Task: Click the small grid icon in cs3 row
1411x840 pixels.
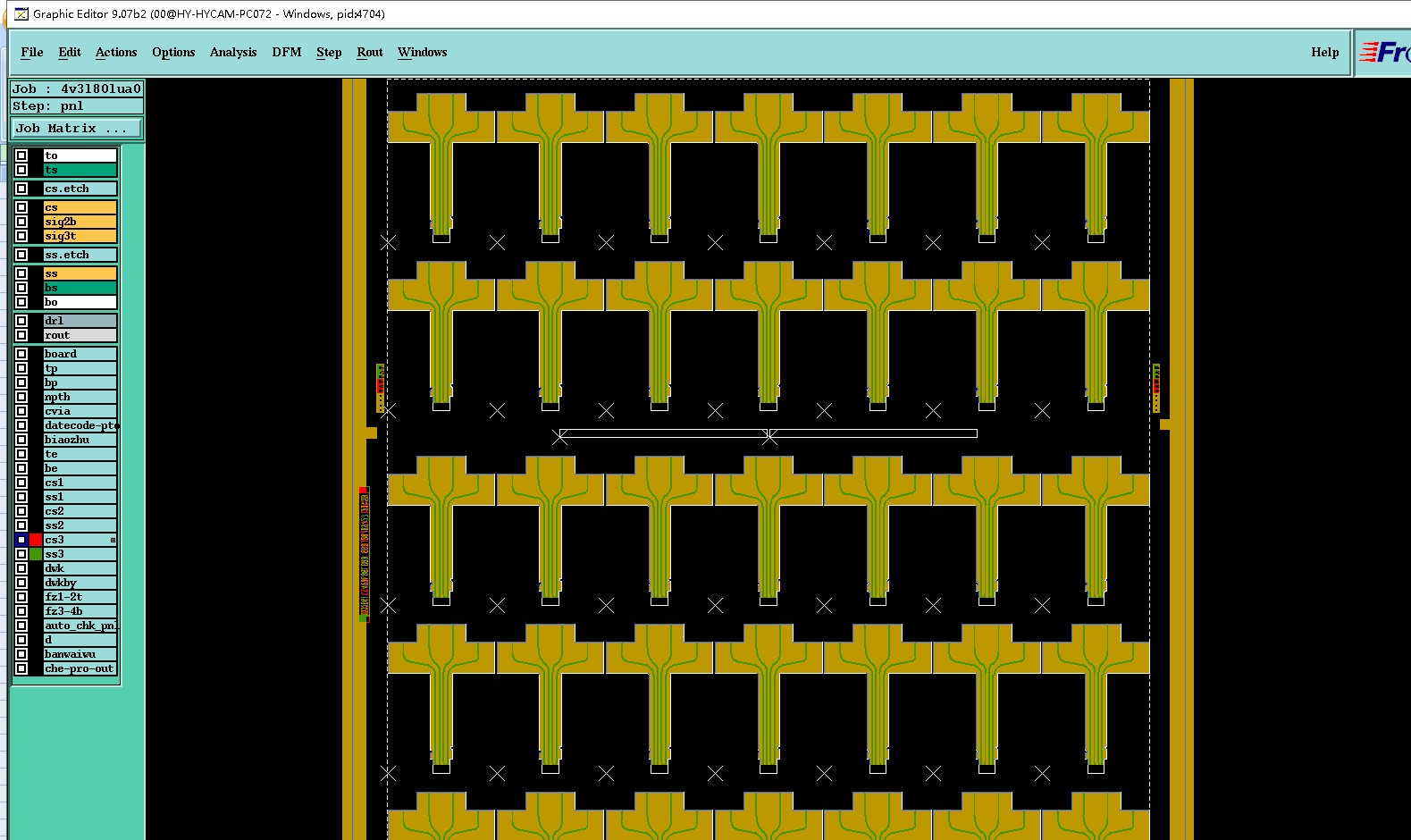Action: tap(113, 540)
